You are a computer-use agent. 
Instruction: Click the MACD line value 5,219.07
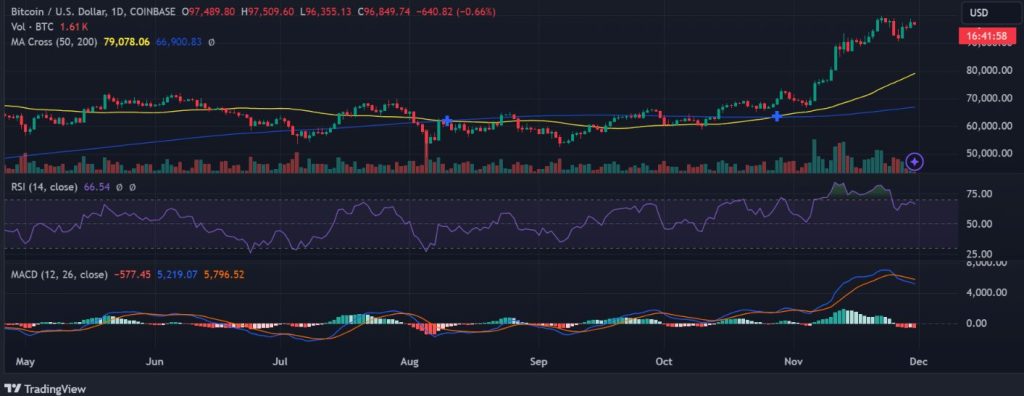[176, 275]
